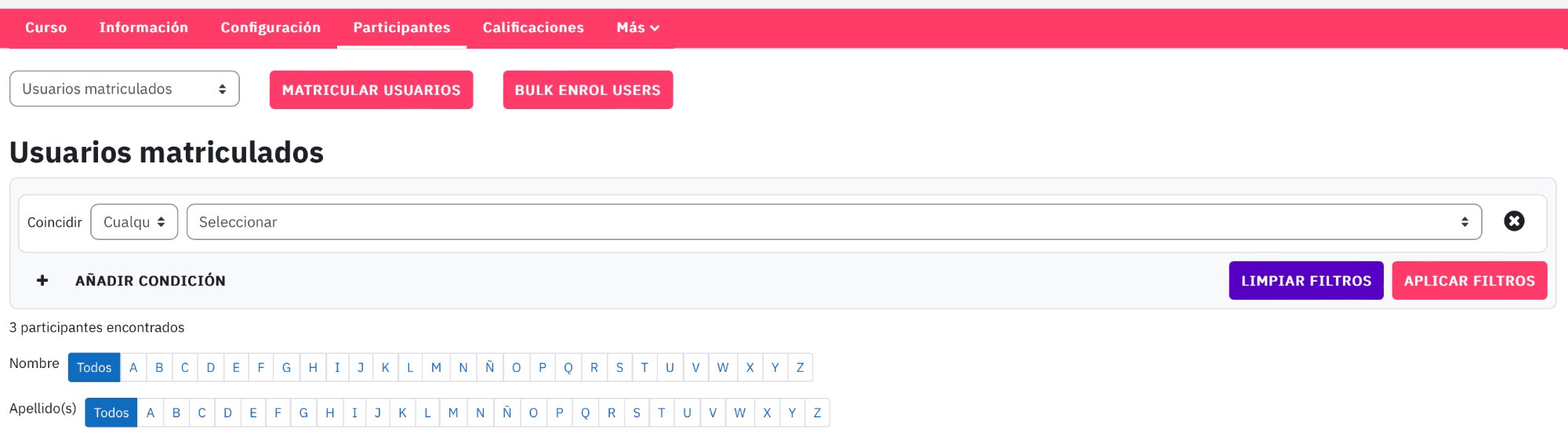1568x437 pixels.
Task: Select Todos in the Nombre row
Action: click(94, 367)
